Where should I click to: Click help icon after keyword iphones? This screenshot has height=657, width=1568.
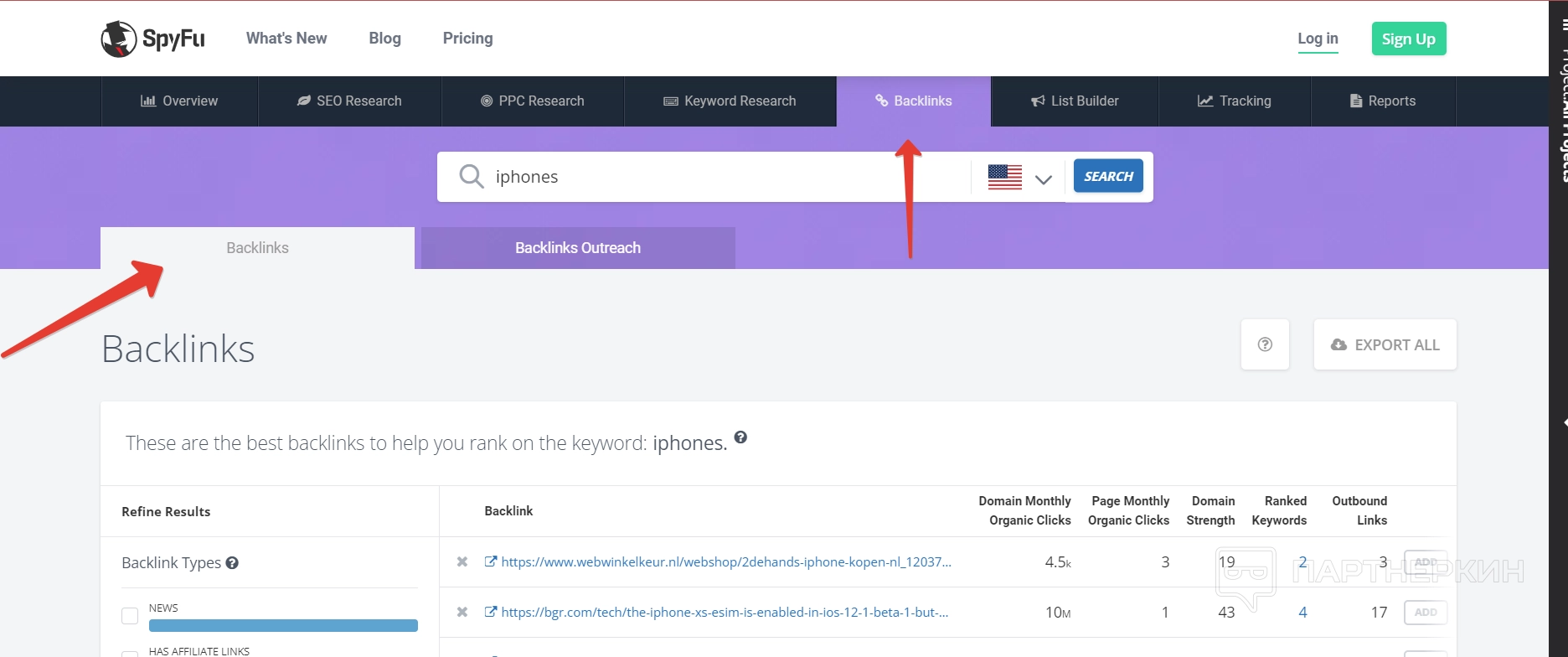point(740,437)
